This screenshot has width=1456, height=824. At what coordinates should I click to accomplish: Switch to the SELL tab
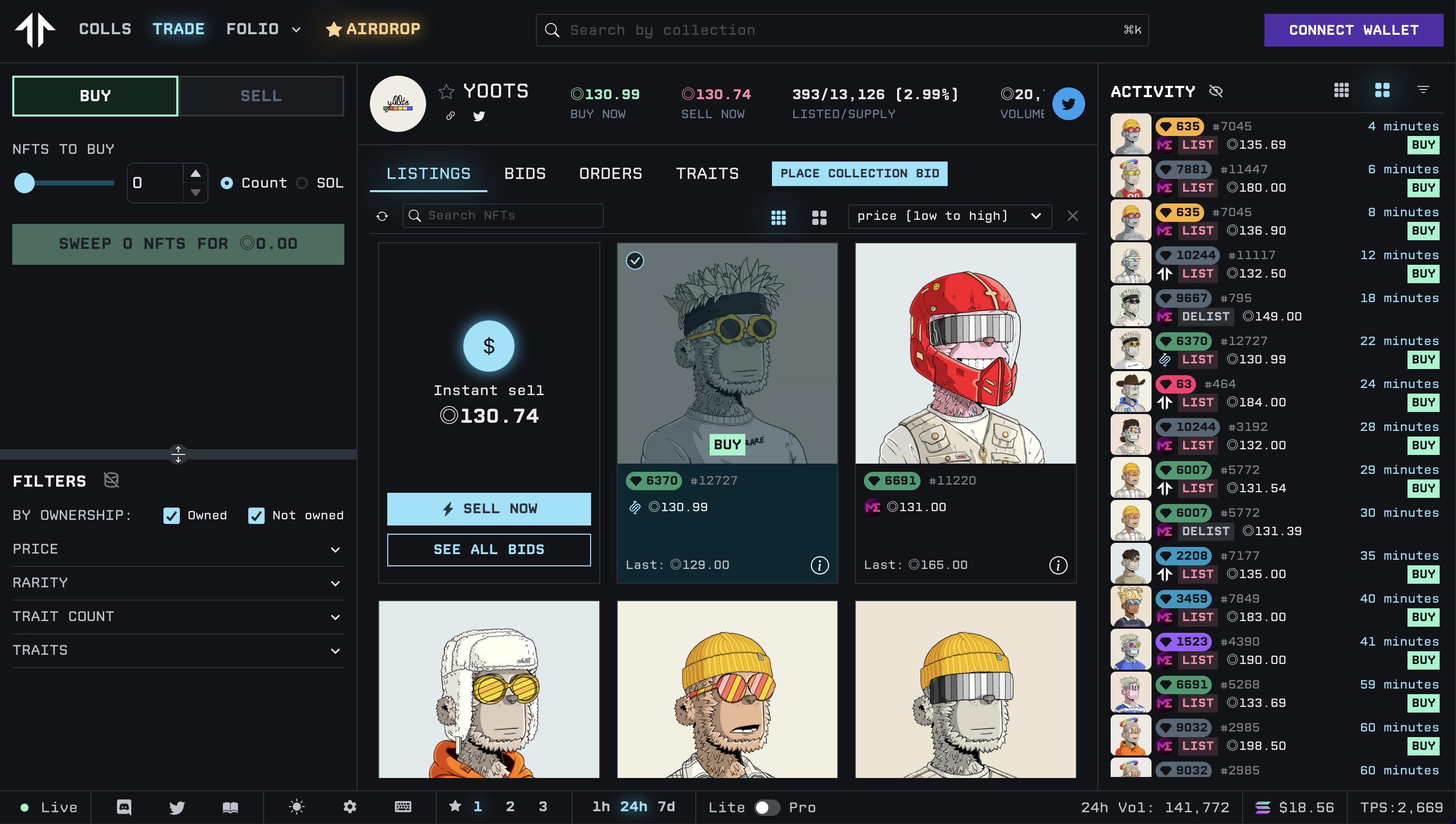[x=261, y=96]
